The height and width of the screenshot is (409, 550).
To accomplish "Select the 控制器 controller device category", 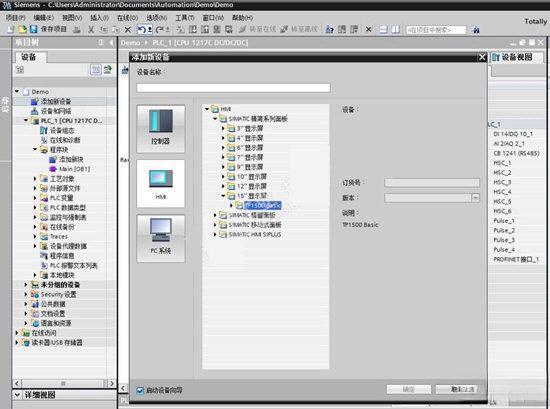I will tap(161, 129).
